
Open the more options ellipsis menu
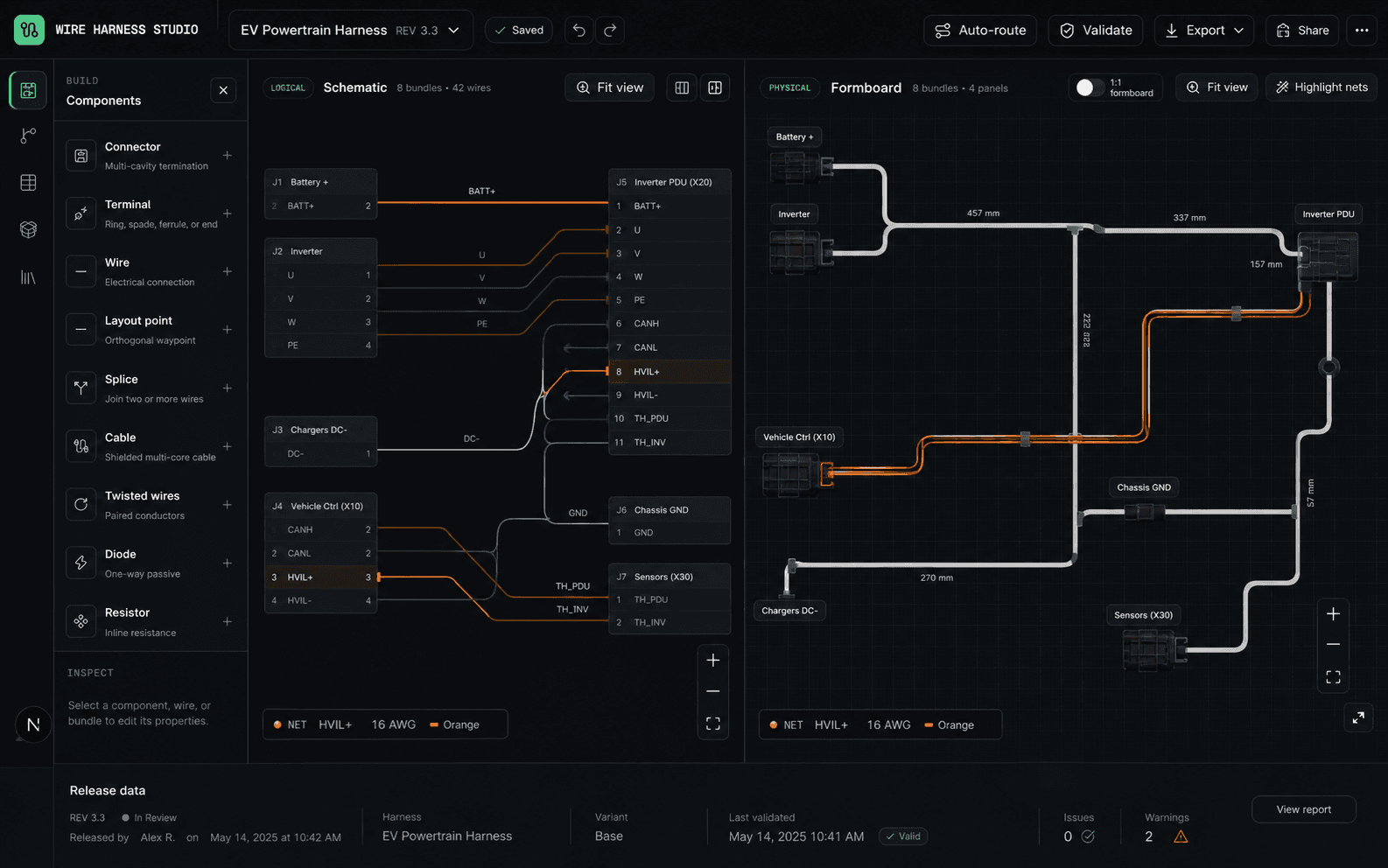pyautogui.click(x=1362, y=30)
